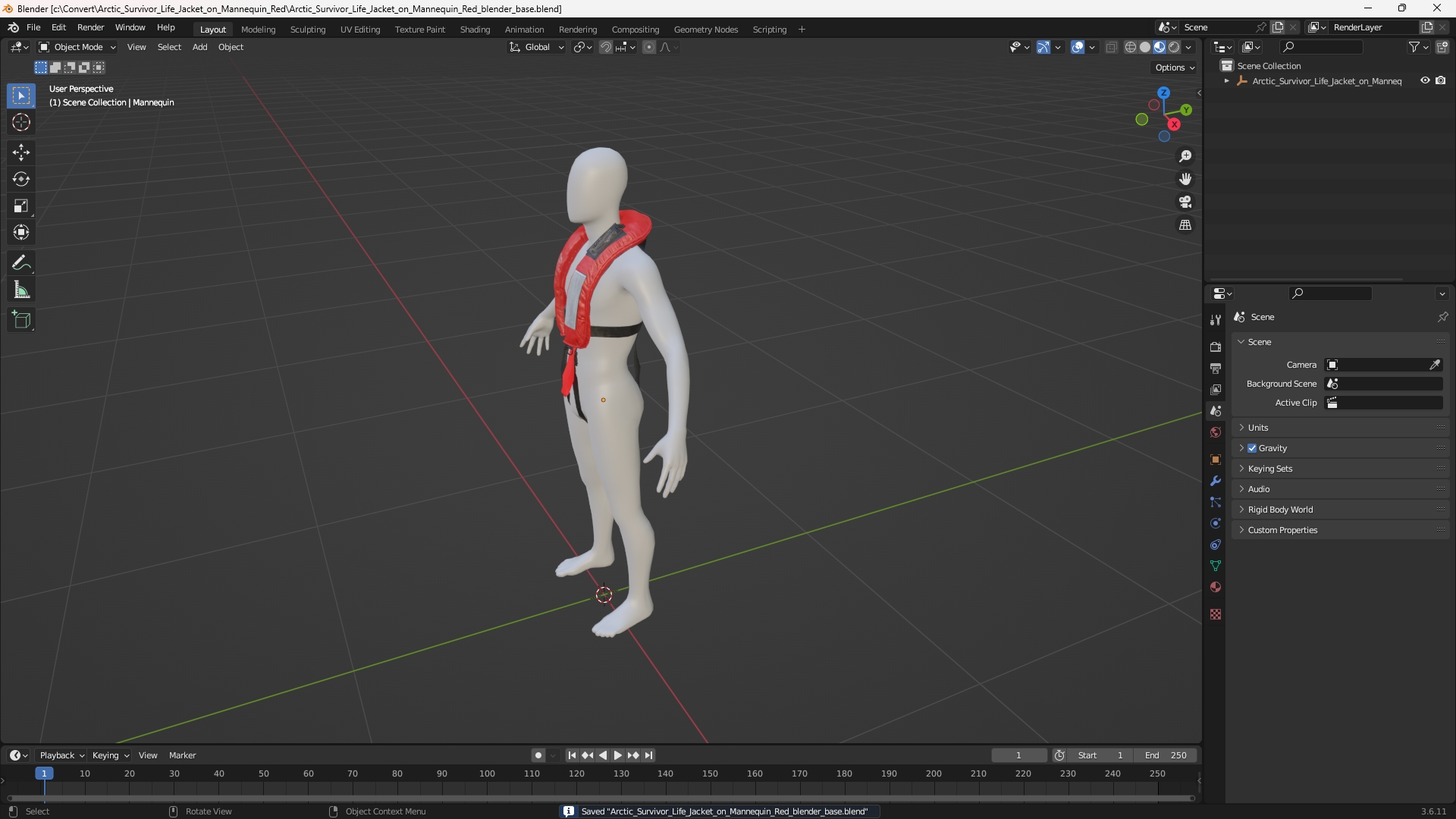Viewport: 1456px width, 819px height.
Task: Hide Arctic_Survivor collection with eye icon
Action: tap(1425, 80)
